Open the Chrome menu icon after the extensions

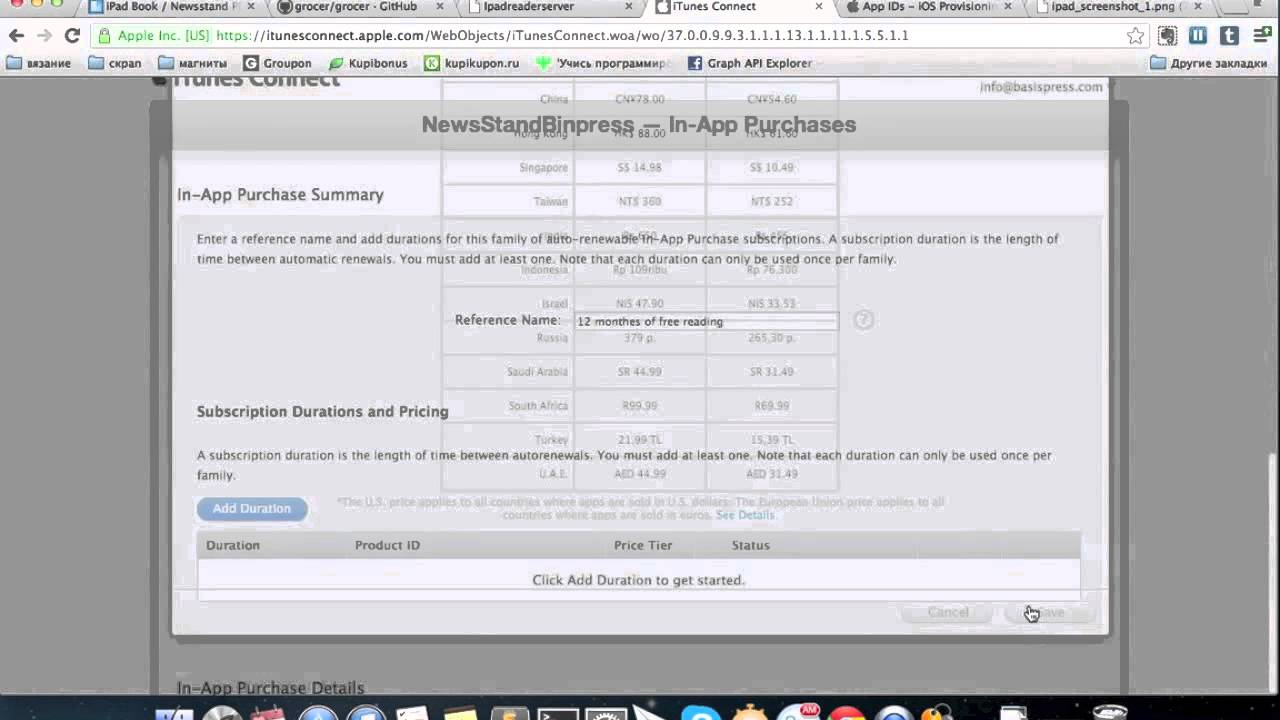click(1260, 35)
